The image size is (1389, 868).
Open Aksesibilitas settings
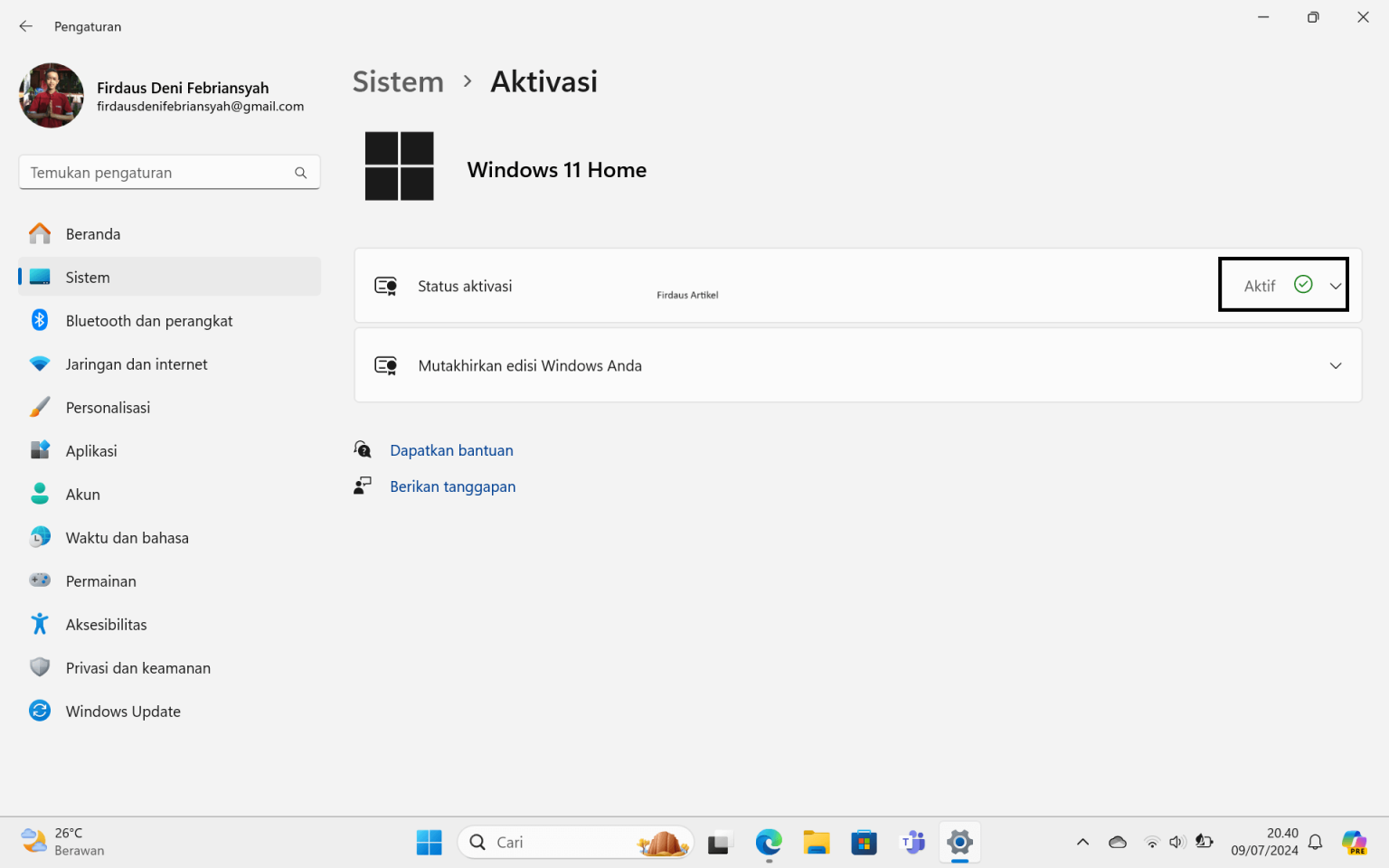pyautogui.click(x=106, y=624)
